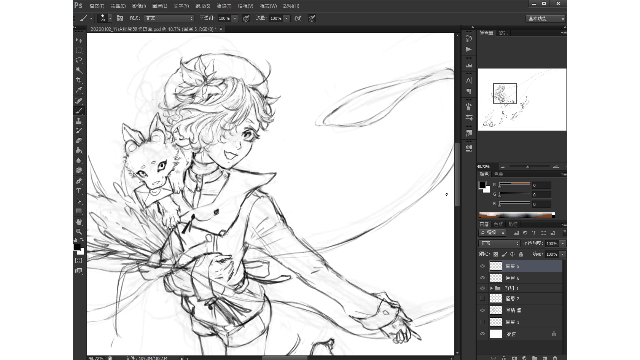Select the Hand tool
640x360 pixels.
[79, 222]
